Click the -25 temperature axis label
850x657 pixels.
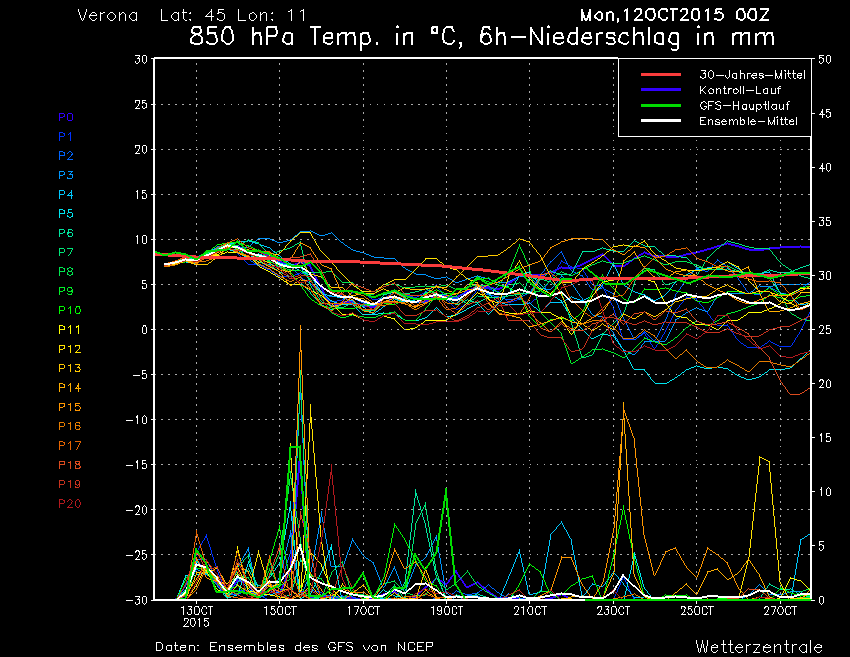click(136, 555)
